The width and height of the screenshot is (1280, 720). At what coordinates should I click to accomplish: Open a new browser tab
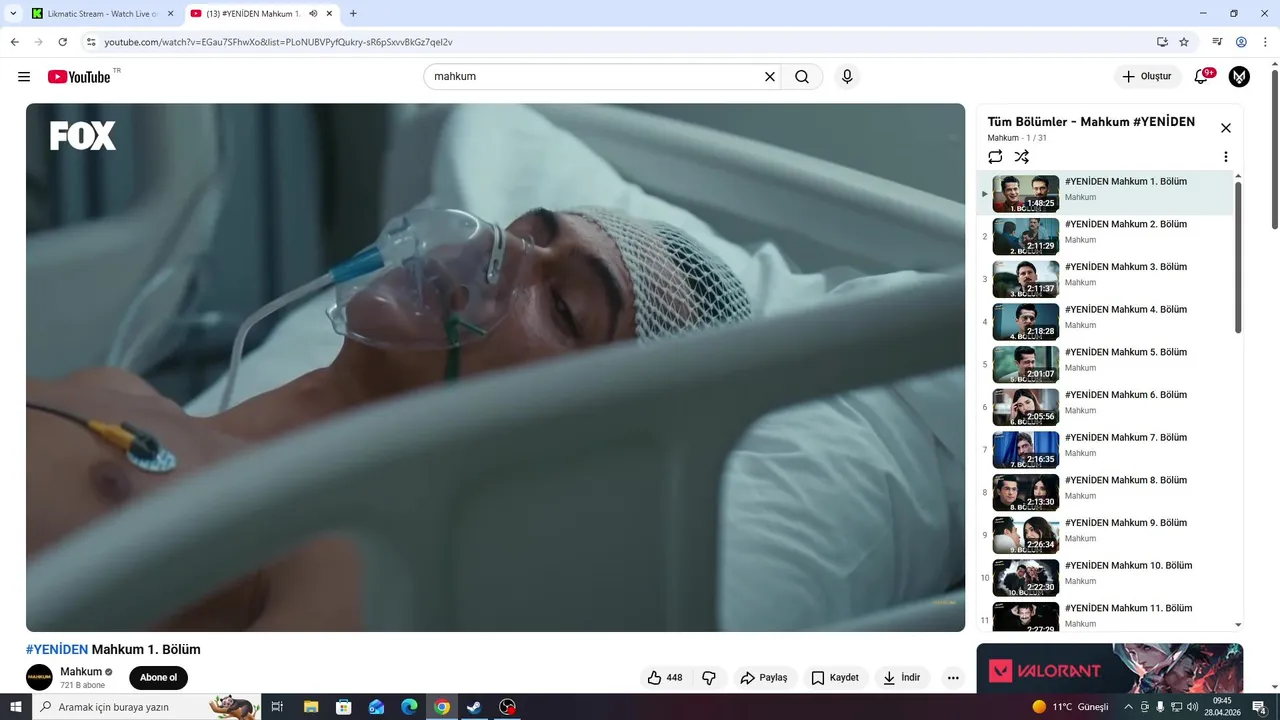tap(353, 14)
